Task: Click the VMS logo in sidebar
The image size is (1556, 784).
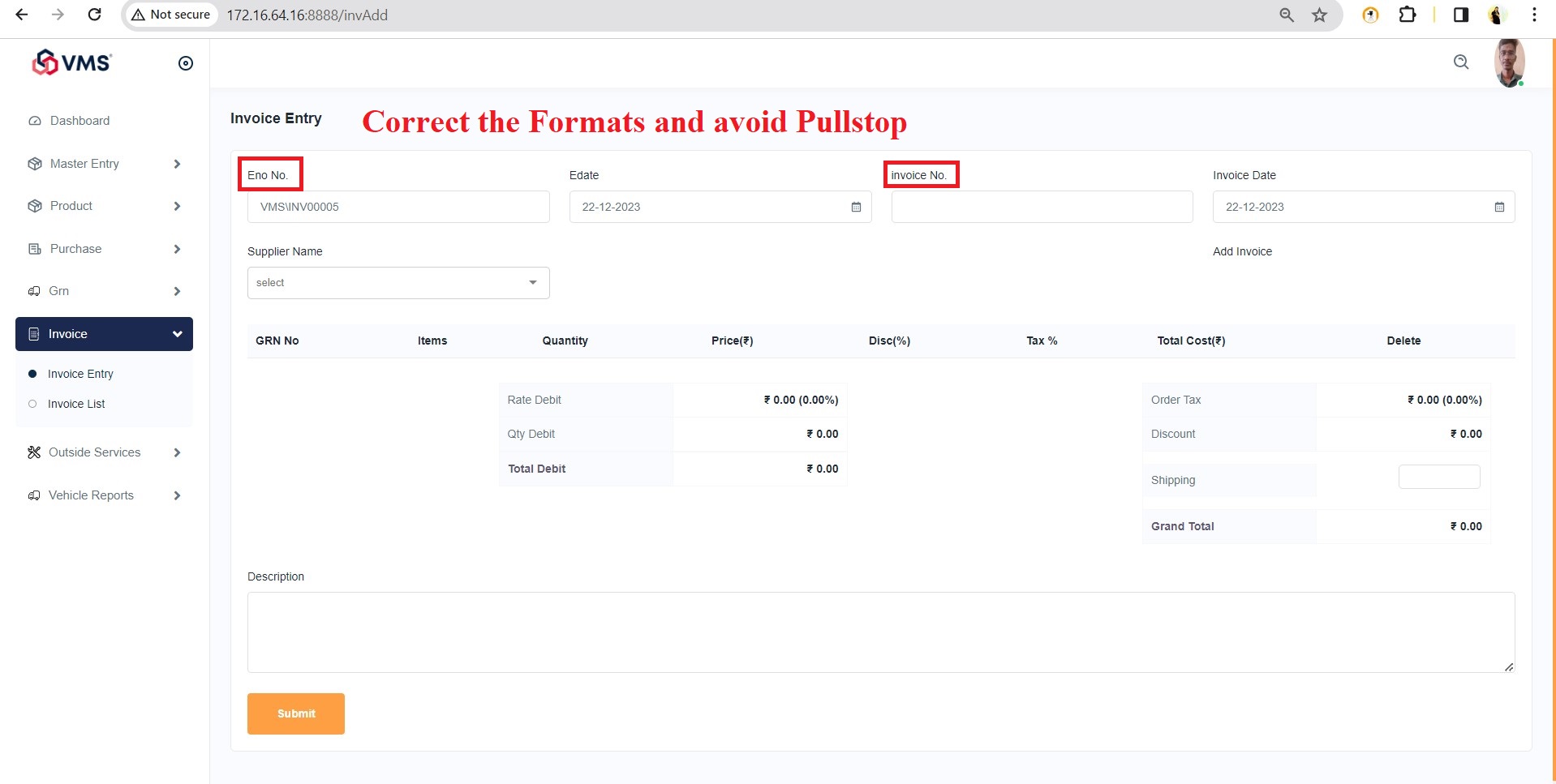Action: (x=71, y=62)
